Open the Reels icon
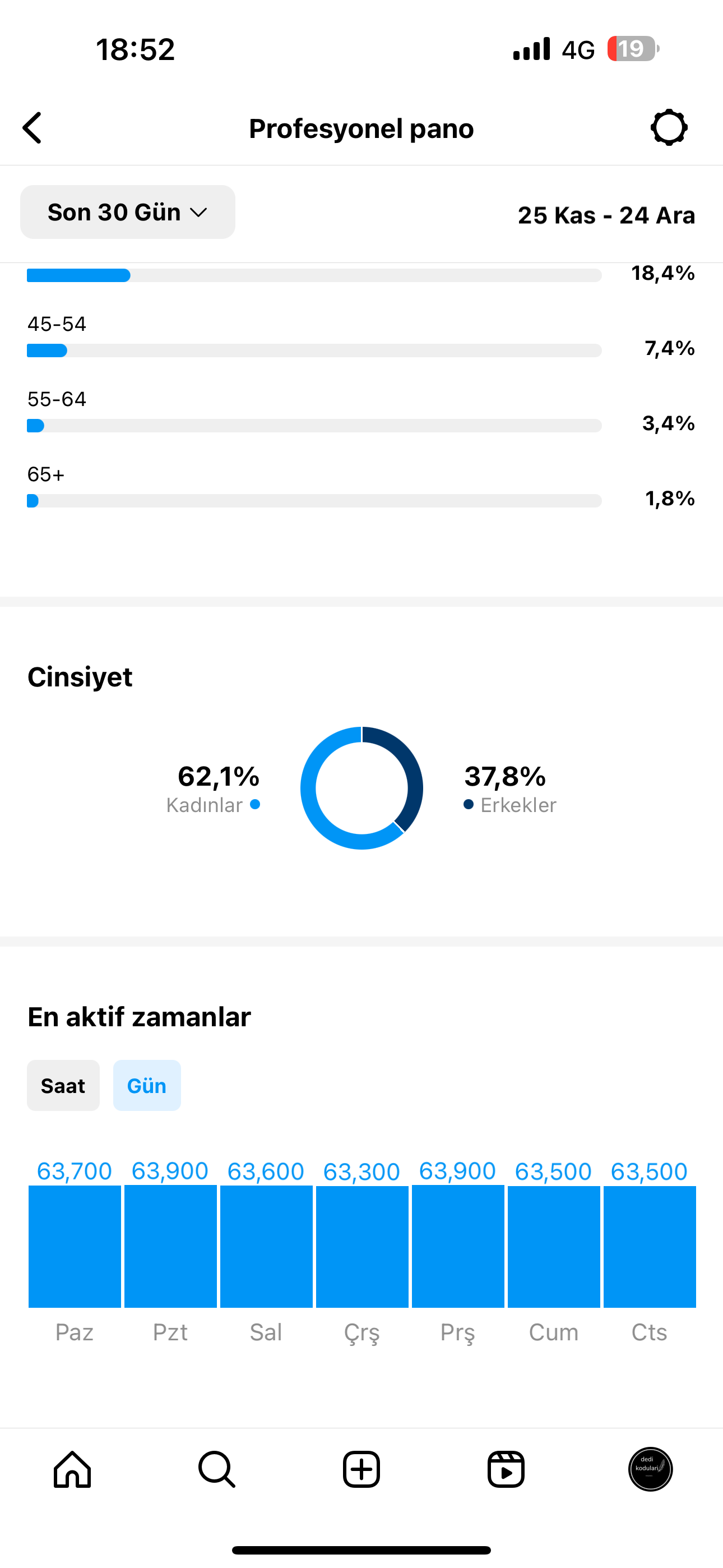This screenshot has height=1568, width=723. point(506,1469)
